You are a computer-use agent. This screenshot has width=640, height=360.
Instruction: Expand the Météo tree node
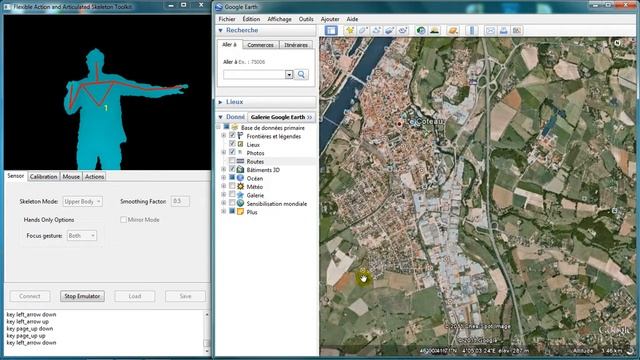point(223,186)
